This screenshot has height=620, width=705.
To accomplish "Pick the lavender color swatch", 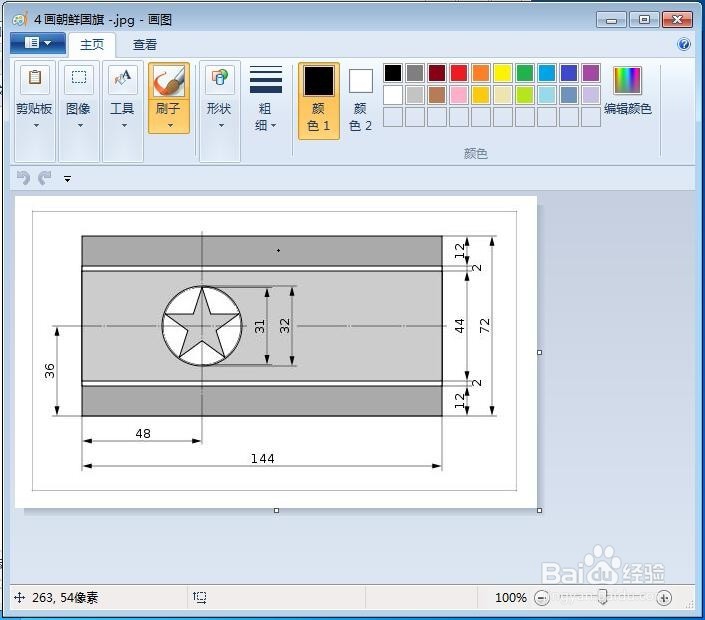I will coord(591,95).
